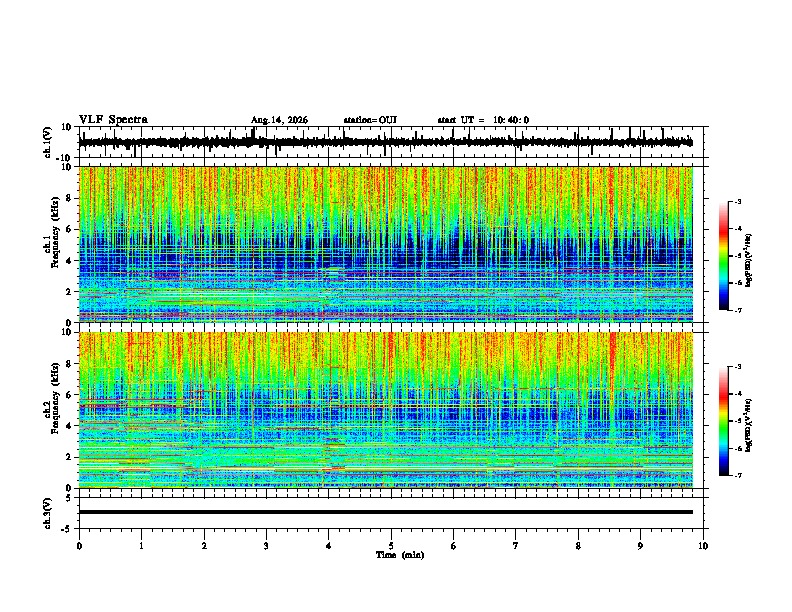Click the ch.1 colorbar log(PSD) label

tap(749, 261)
